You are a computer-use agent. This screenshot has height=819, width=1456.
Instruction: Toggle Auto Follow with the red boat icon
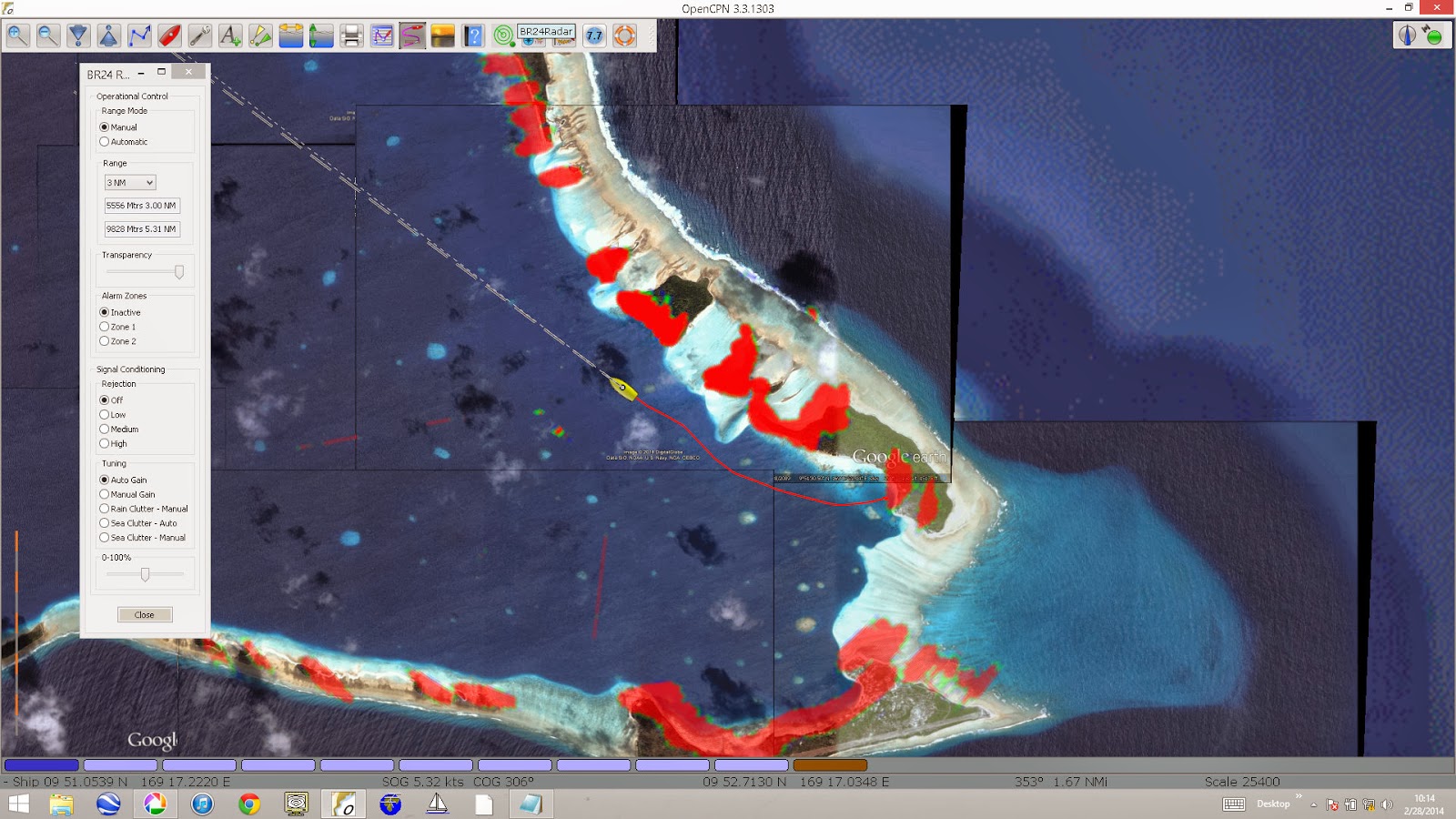169,35
